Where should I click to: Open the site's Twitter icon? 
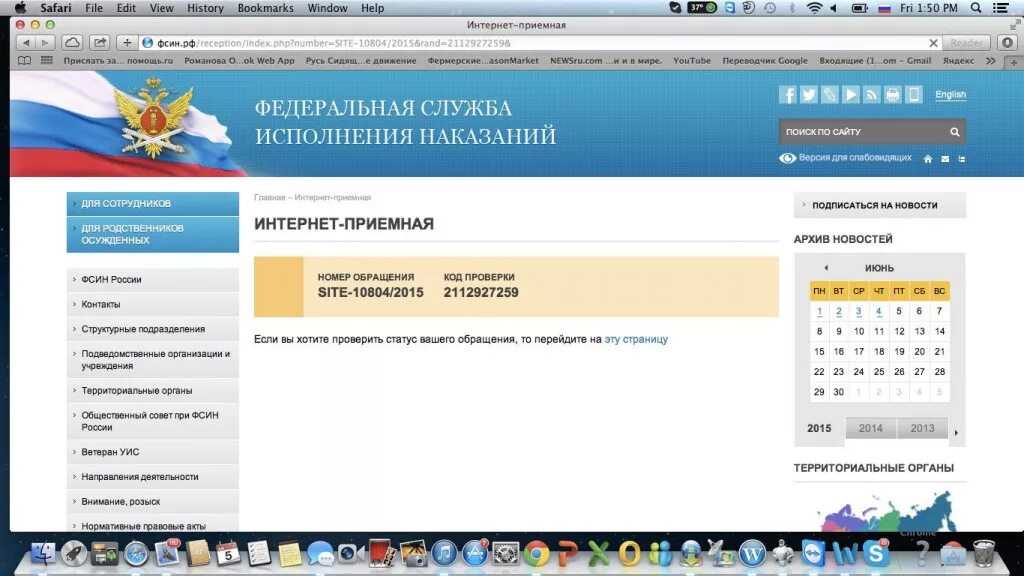point(808,95)
